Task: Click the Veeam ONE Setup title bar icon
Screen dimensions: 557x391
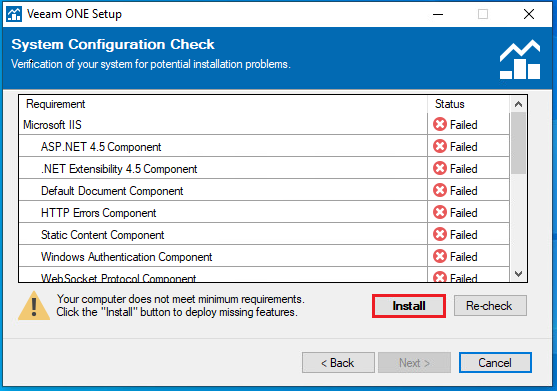Action: pyautogui.click(x=14, y=14)
